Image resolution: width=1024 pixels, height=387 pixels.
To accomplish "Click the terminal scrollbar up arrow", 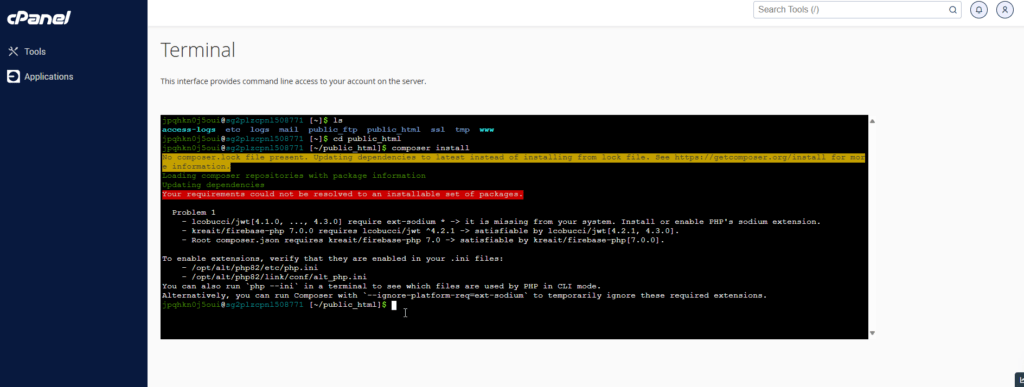I will [x=872, y=121].
